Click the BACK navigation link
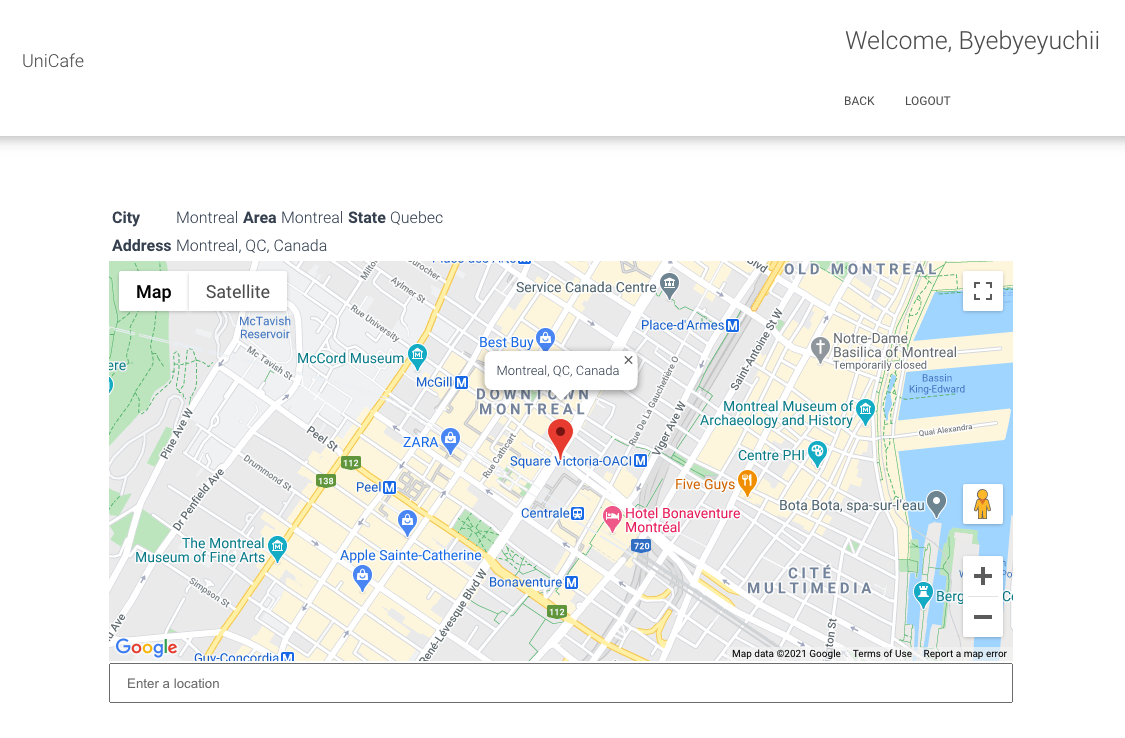The width and height of the screenshot is (1125, 738). point(859,101)
